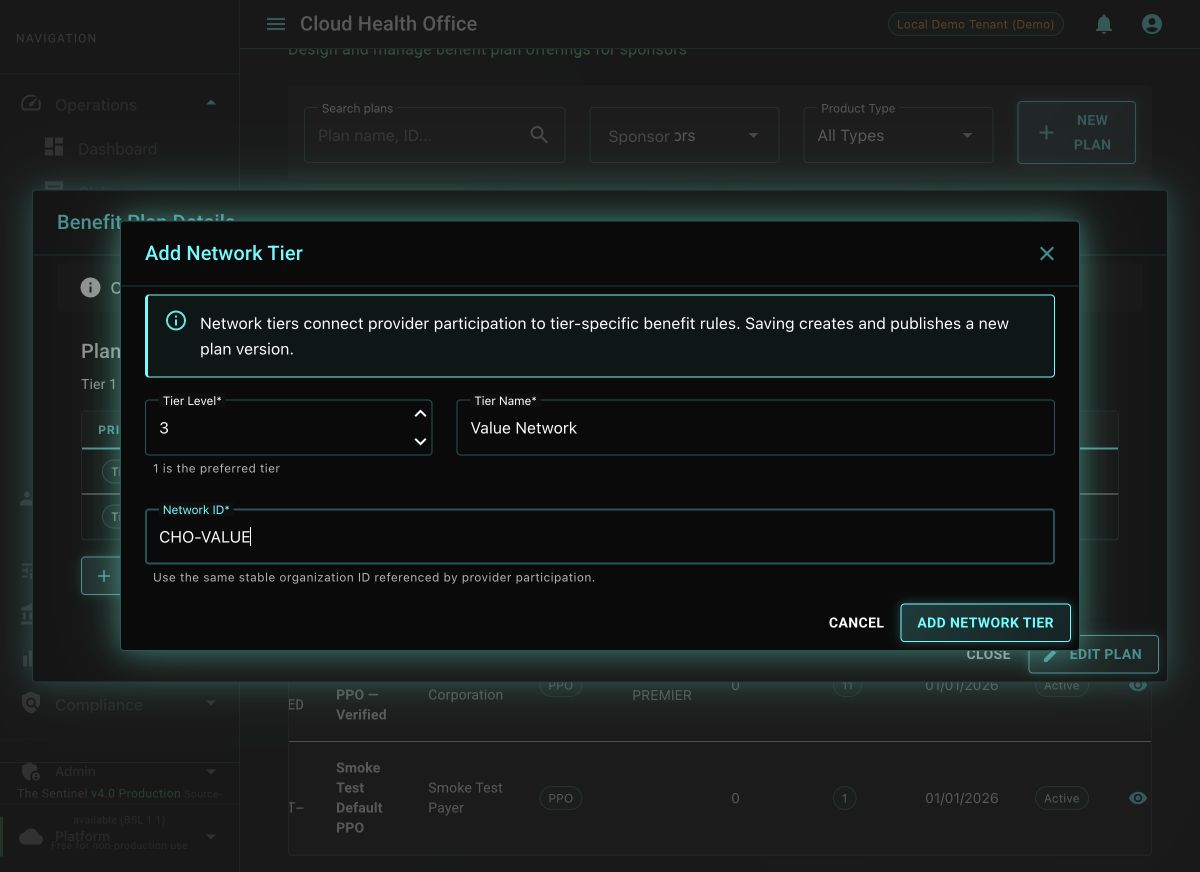The width and height of the screenshot is (1200, 872).
Task: Click the PPO chip in Smoke Test Payer row
Action: [x=561, y=798]
